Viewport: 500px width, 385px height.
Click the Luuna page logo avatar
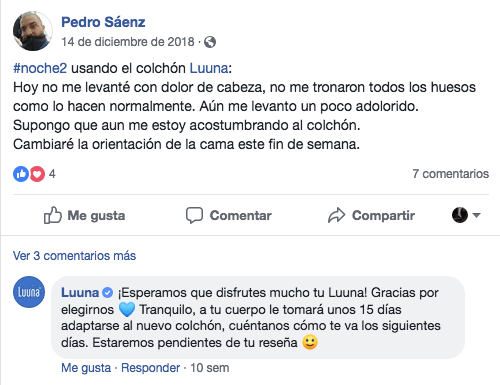point(29,292)
